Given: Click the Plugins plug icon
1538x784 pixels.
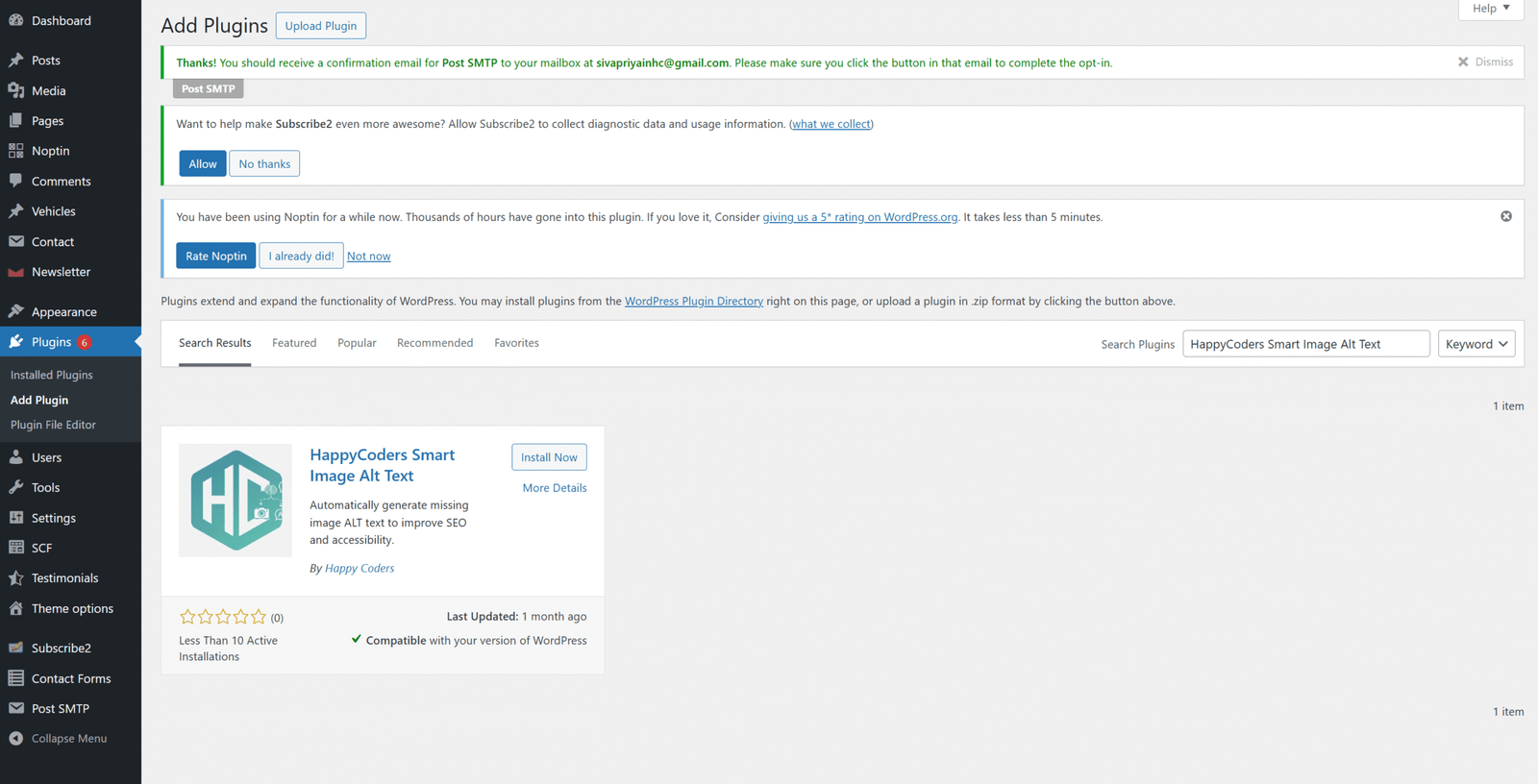Looking at the screenshot, I should (16, 342).
